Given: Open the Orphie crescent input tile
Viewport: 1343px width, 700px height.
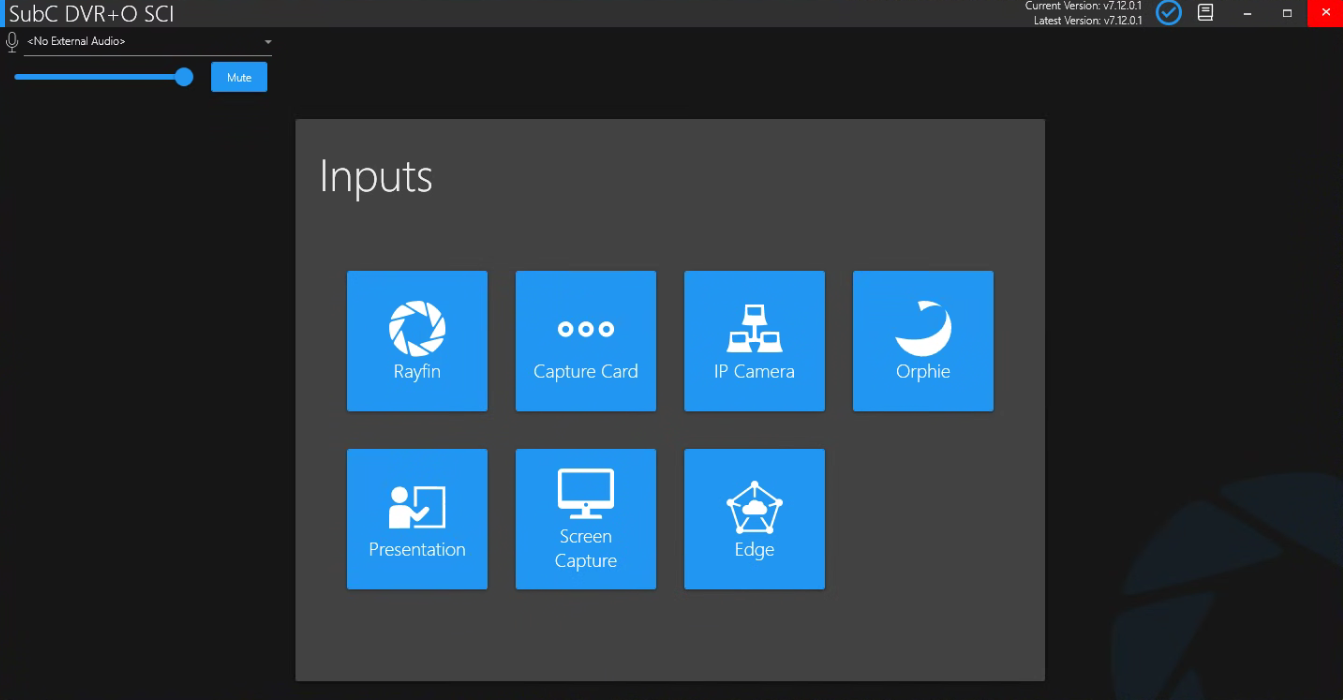Looking at the screenshot, I should (x=923, y=341).
